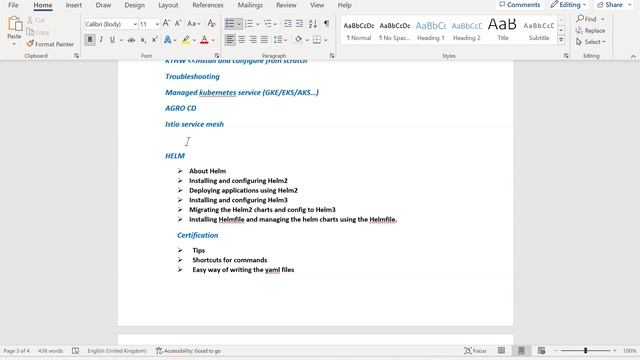This screenshot has height=360, width=640.
Task: Start a multilevel list
Action: pyautogui.click(x=268, y=24)
